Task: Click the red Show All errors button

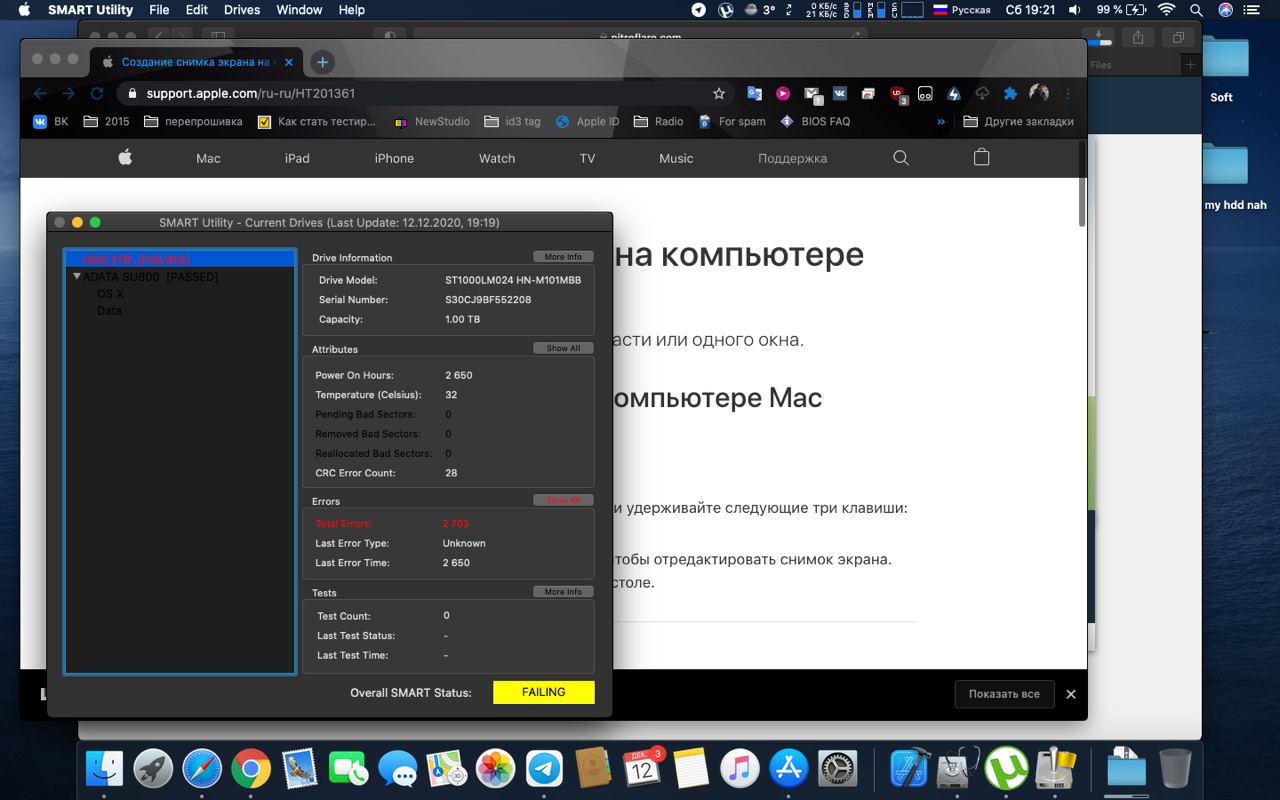Action: [563, 500]
